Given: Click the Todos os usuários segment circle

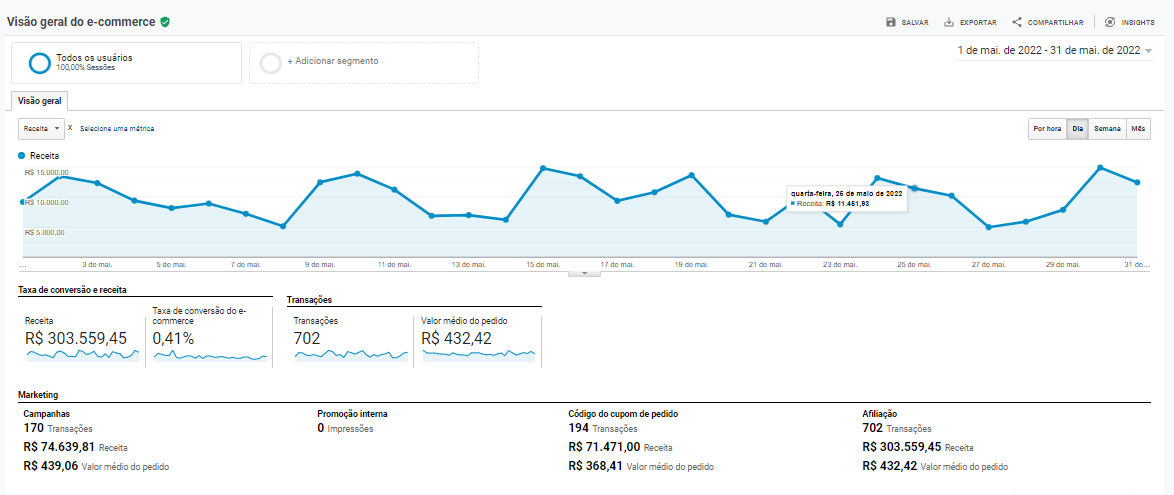Looking at the screenshot, I should click(39, 63).
